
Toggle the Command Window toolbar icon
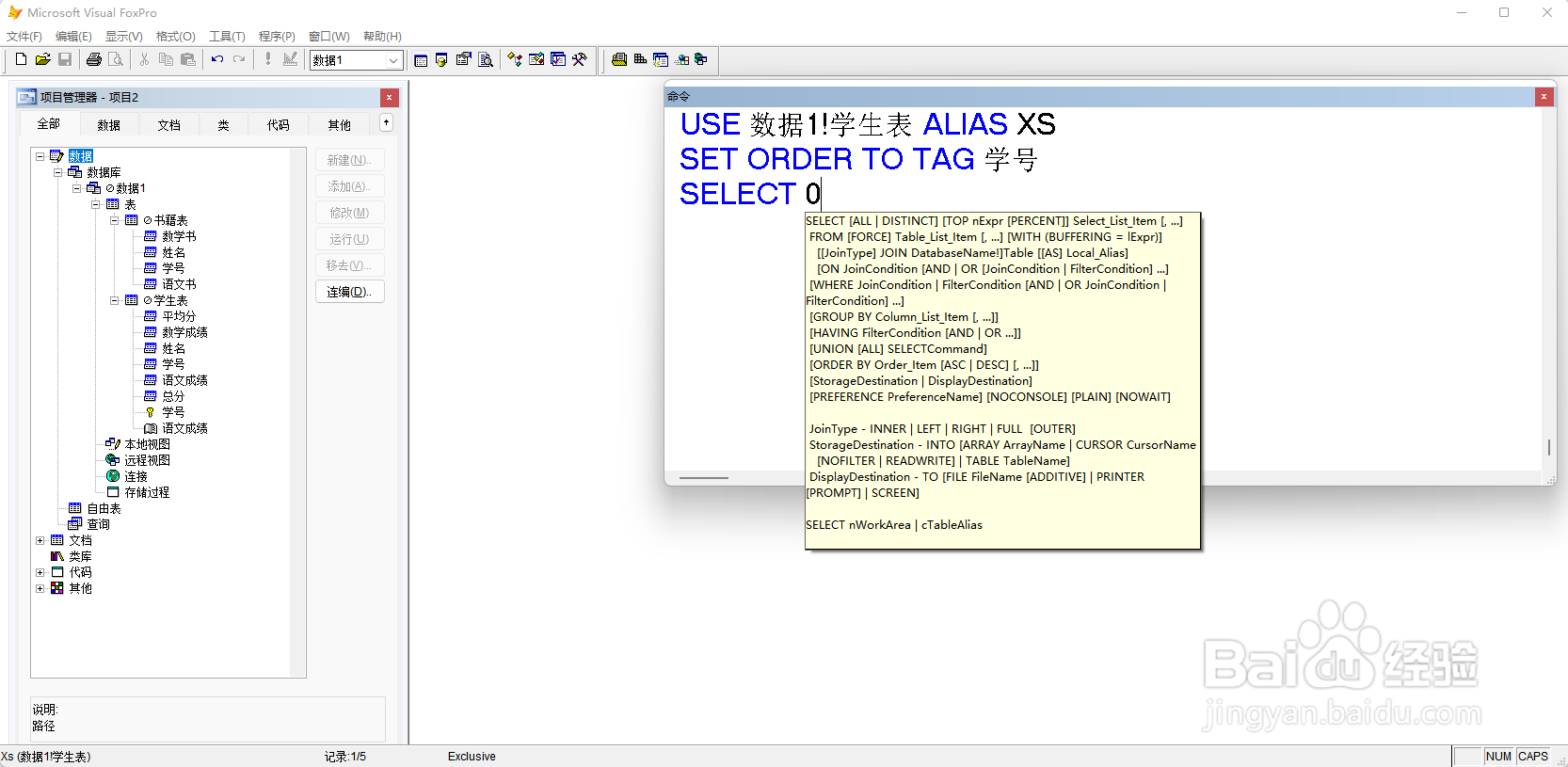421,59
